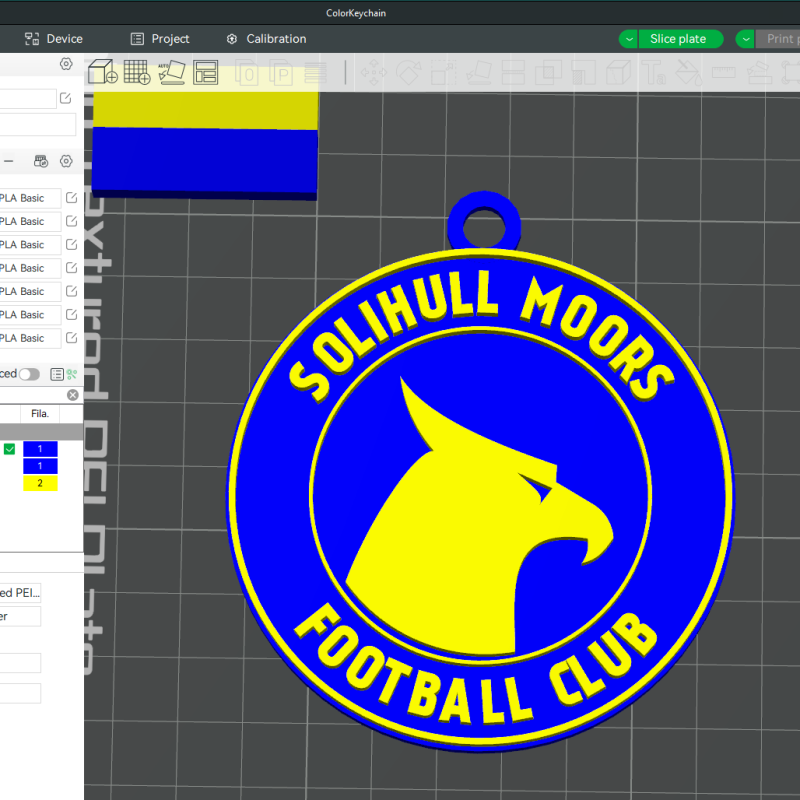
Task: Switch to the Calibration tab
Action: coord(266,39)
